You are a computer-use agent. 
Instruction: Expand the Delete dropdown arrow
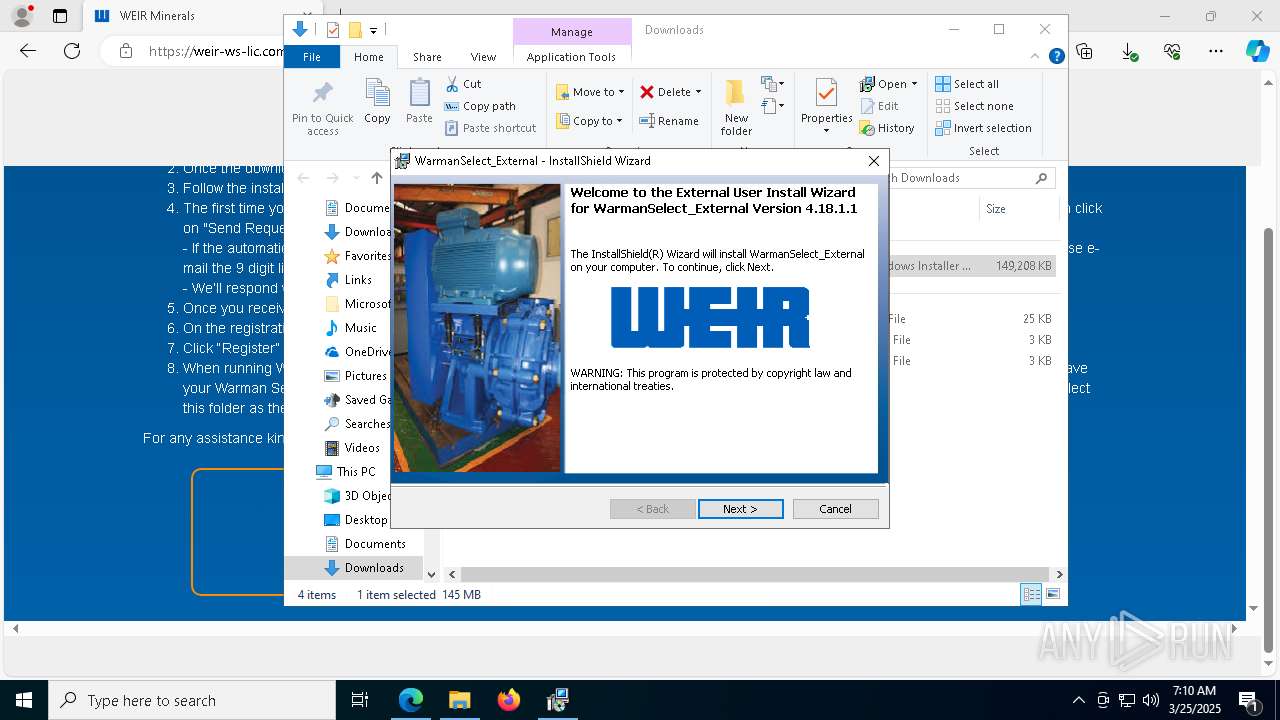point(698,92)
